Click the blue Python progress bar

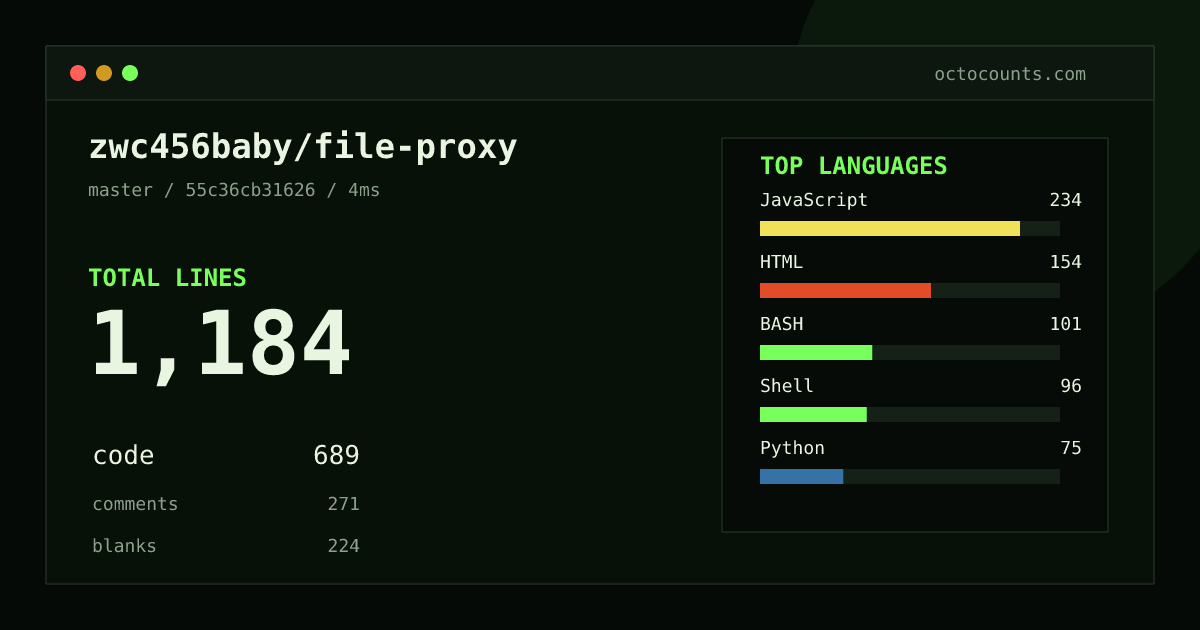(x=801, y=476)
